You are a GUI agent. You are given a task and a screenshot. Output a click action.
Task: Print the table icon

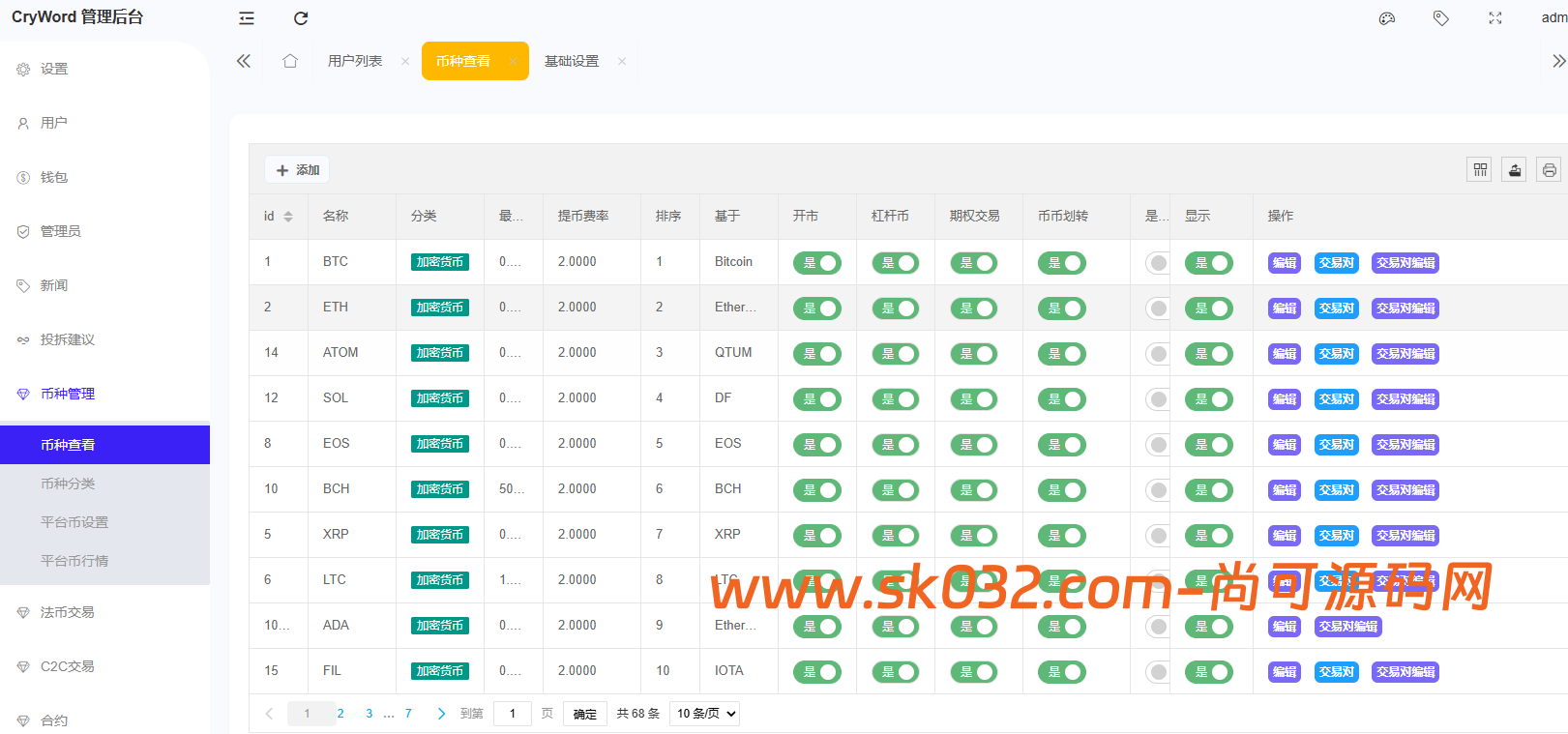(1550, 170)
